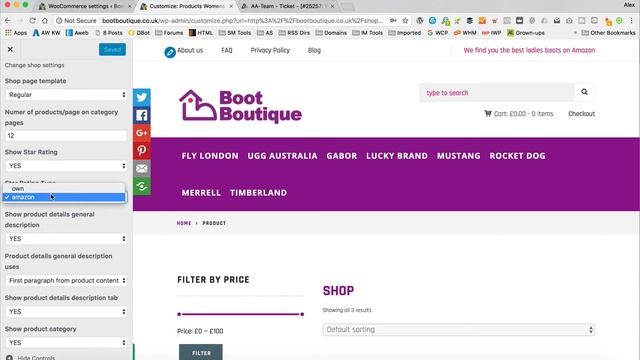Share the page via the email envelope icon
Image resolution: width=640 pixels, height=360 pixels.
point(142,169)
